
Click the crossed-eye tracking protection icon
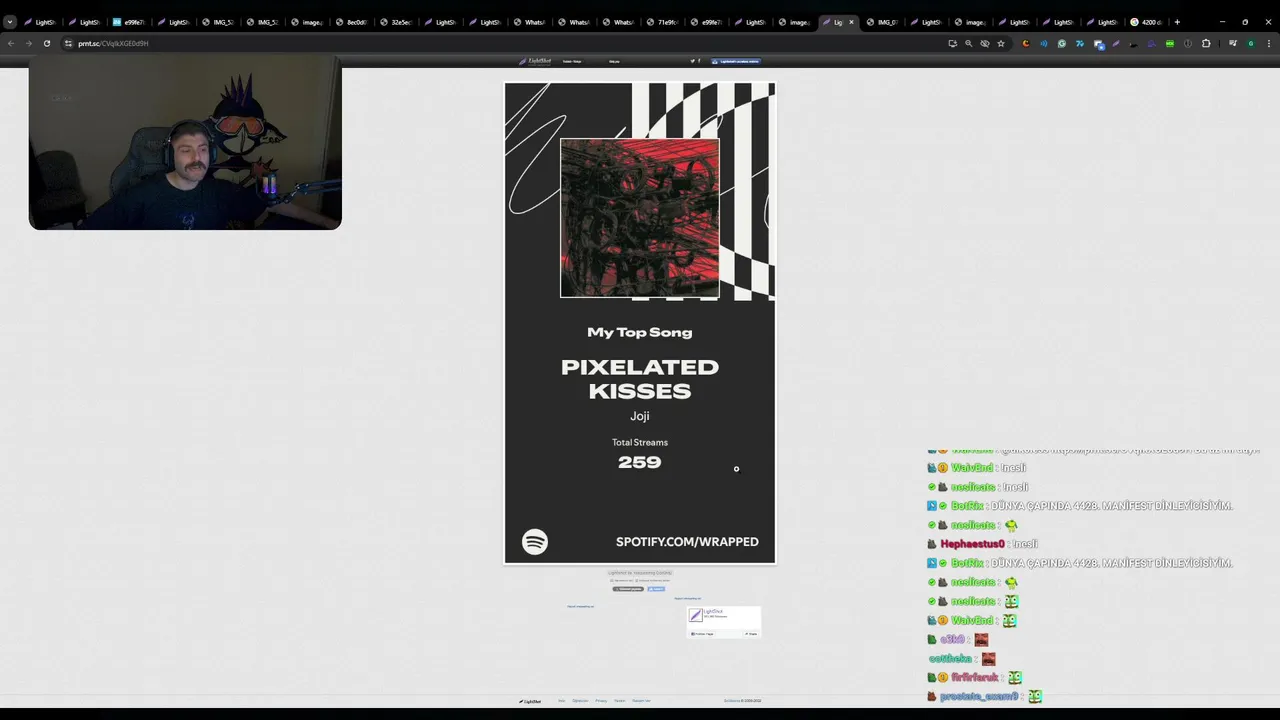[x=985, y=43]
